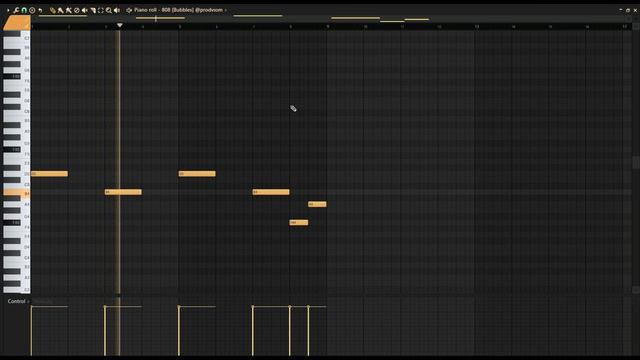Click the highlighted B4 piano key
The height and width of the screenshot is (360, 640).
16,193
